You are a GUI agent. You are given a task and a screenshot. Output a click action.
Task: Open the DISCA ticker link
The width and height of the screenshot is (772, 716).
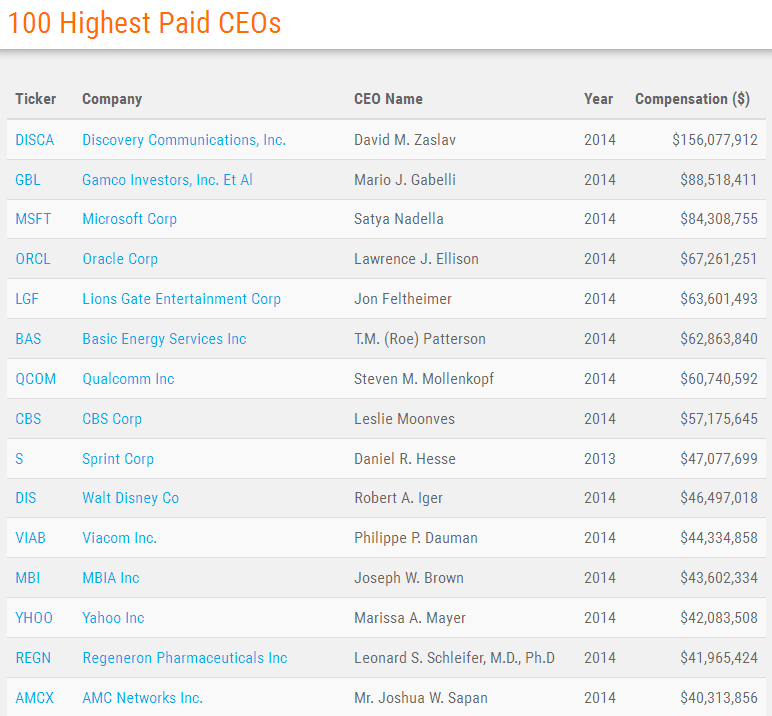[34, 140]
